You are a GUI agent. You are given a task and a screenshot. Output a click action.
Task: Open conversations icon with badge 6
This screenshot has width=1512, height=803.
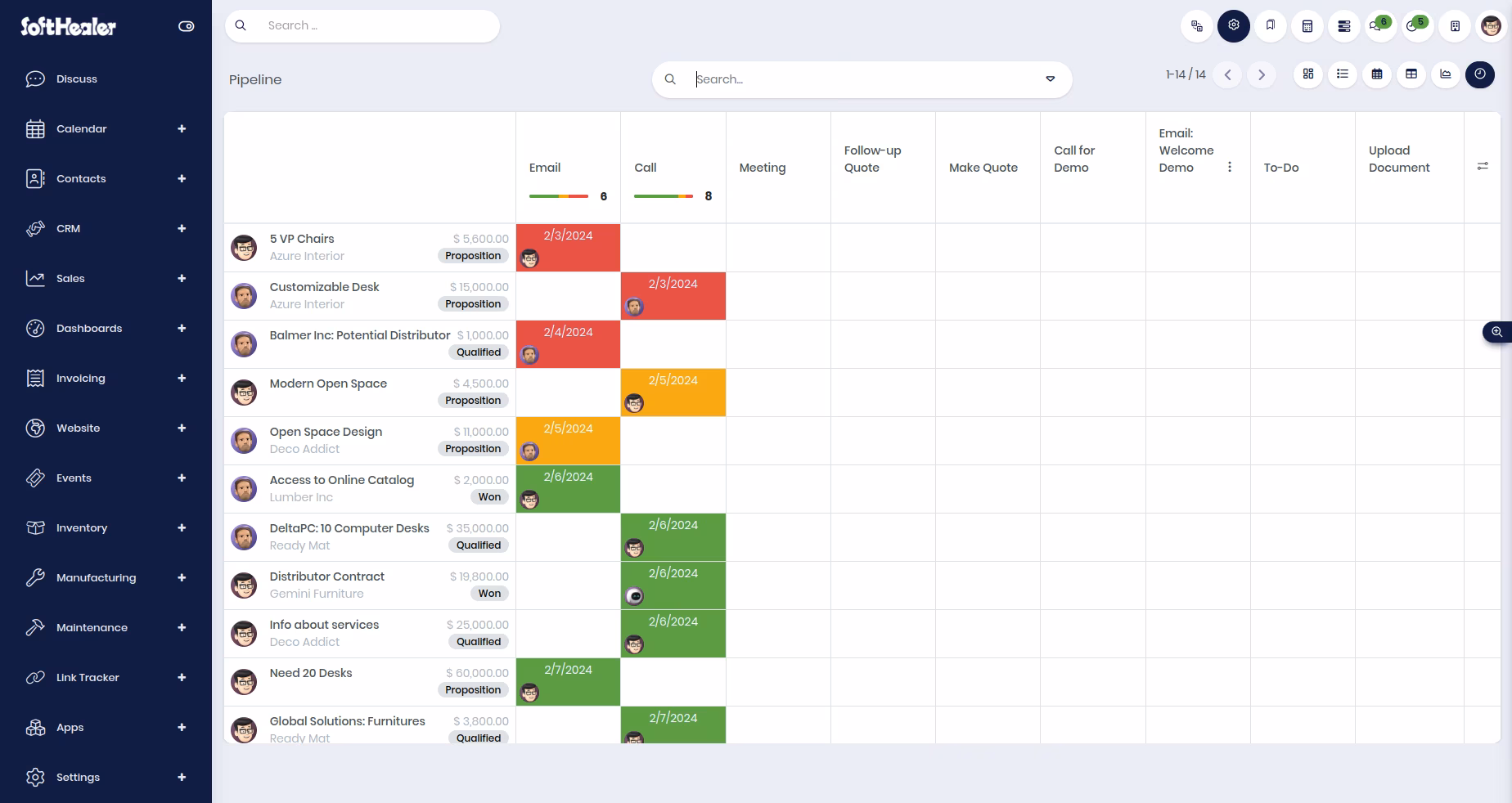click(1379, 26)
